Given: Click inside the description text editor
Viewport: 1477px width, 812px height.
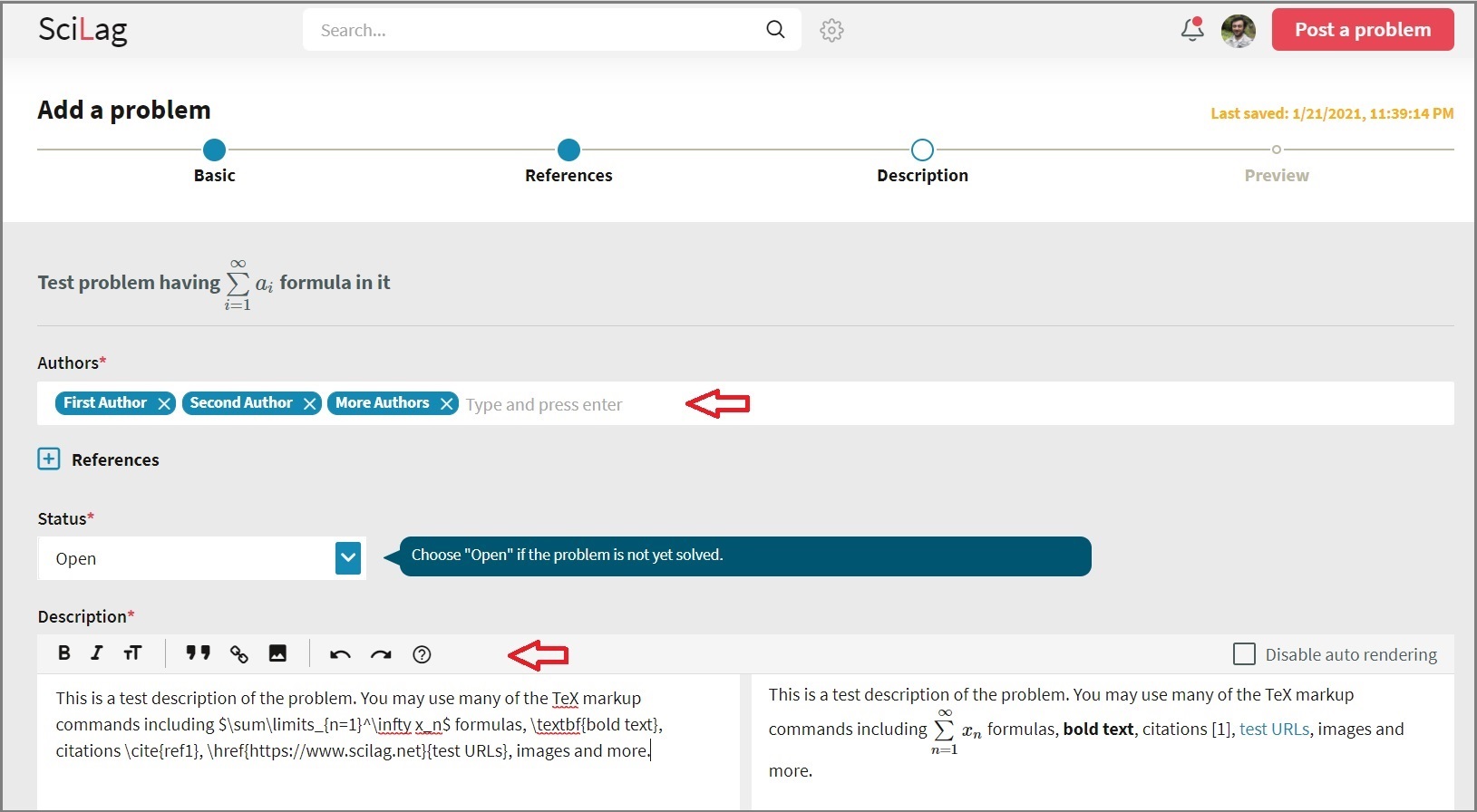Looking at the screenshot, I should click(x=388, y=741).
